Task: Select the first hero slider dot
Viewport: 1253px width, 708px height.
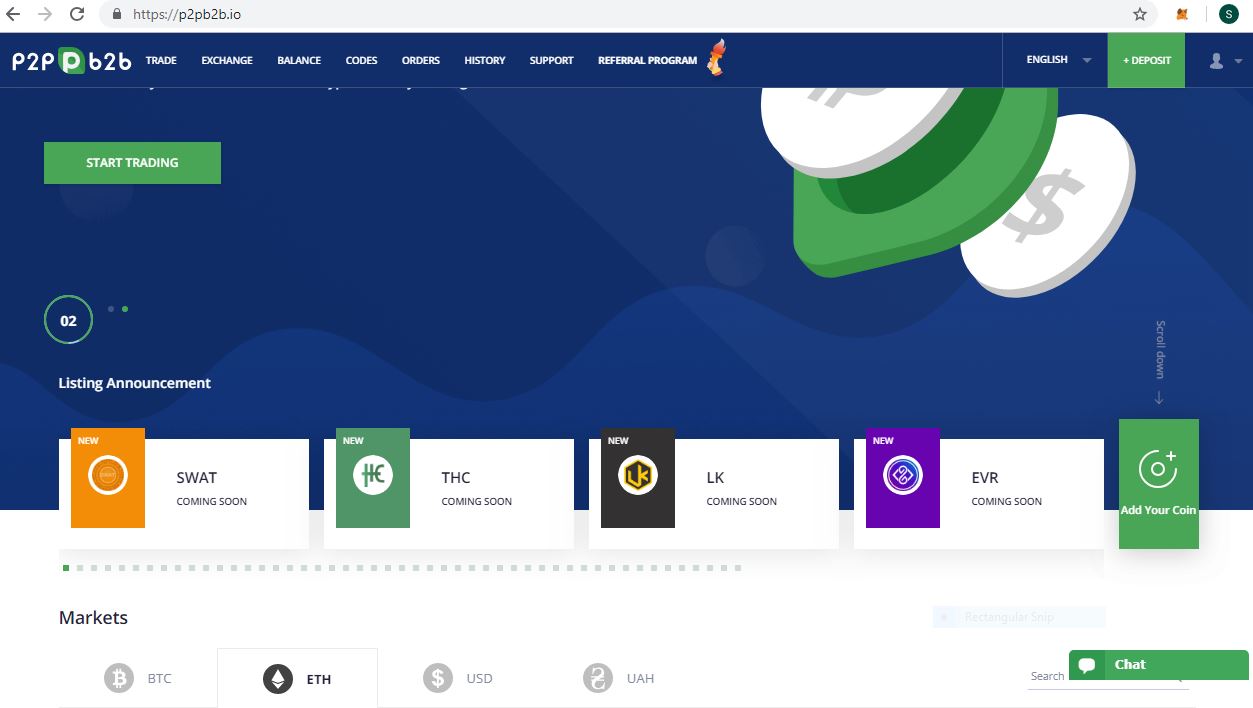Action: tap(111, 309)
